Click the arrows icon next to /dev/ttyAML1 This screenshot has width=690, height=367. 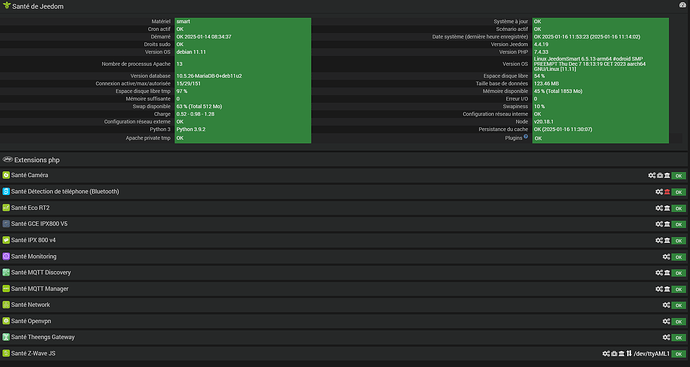pos(629,353)
